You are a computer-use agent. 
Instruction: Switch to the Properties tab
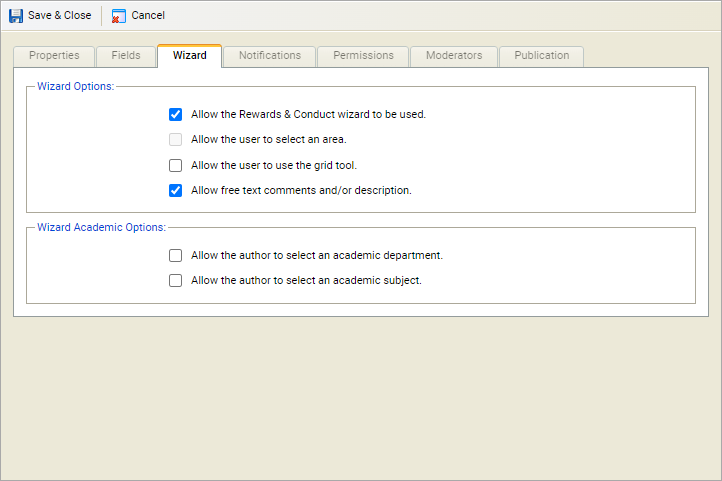point(54,56)
